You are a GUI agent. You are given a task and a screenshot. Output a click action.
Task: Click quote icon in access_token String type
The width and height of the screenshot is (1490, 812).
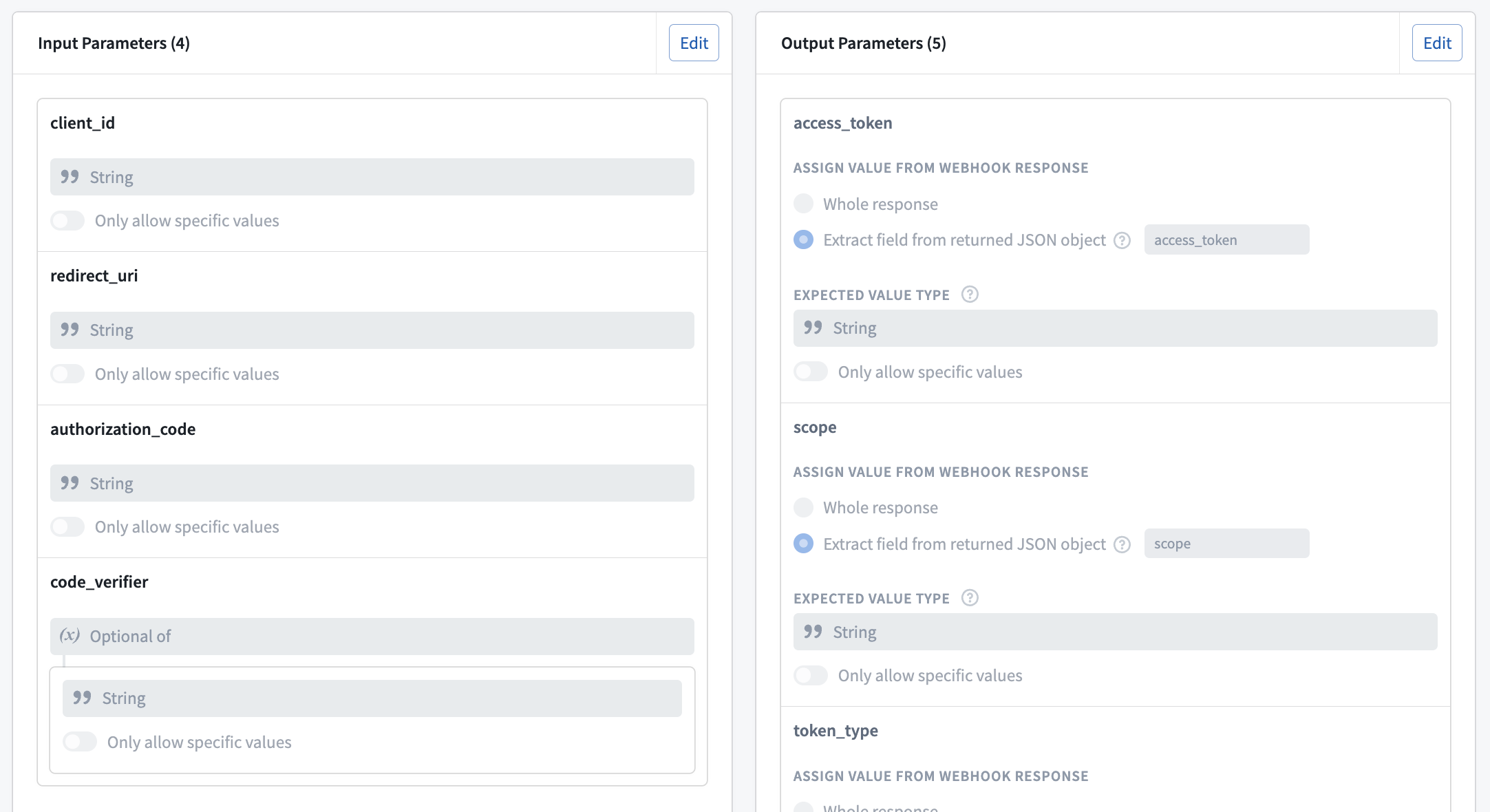point(813,328)
